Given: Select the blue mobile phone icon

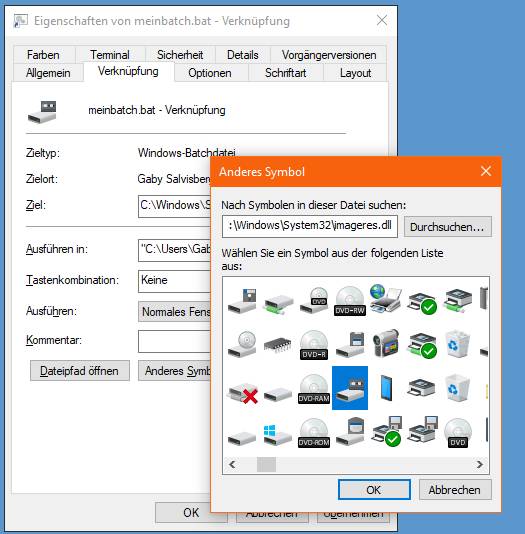Looking at the screenshot, I should tap(386, 388).
